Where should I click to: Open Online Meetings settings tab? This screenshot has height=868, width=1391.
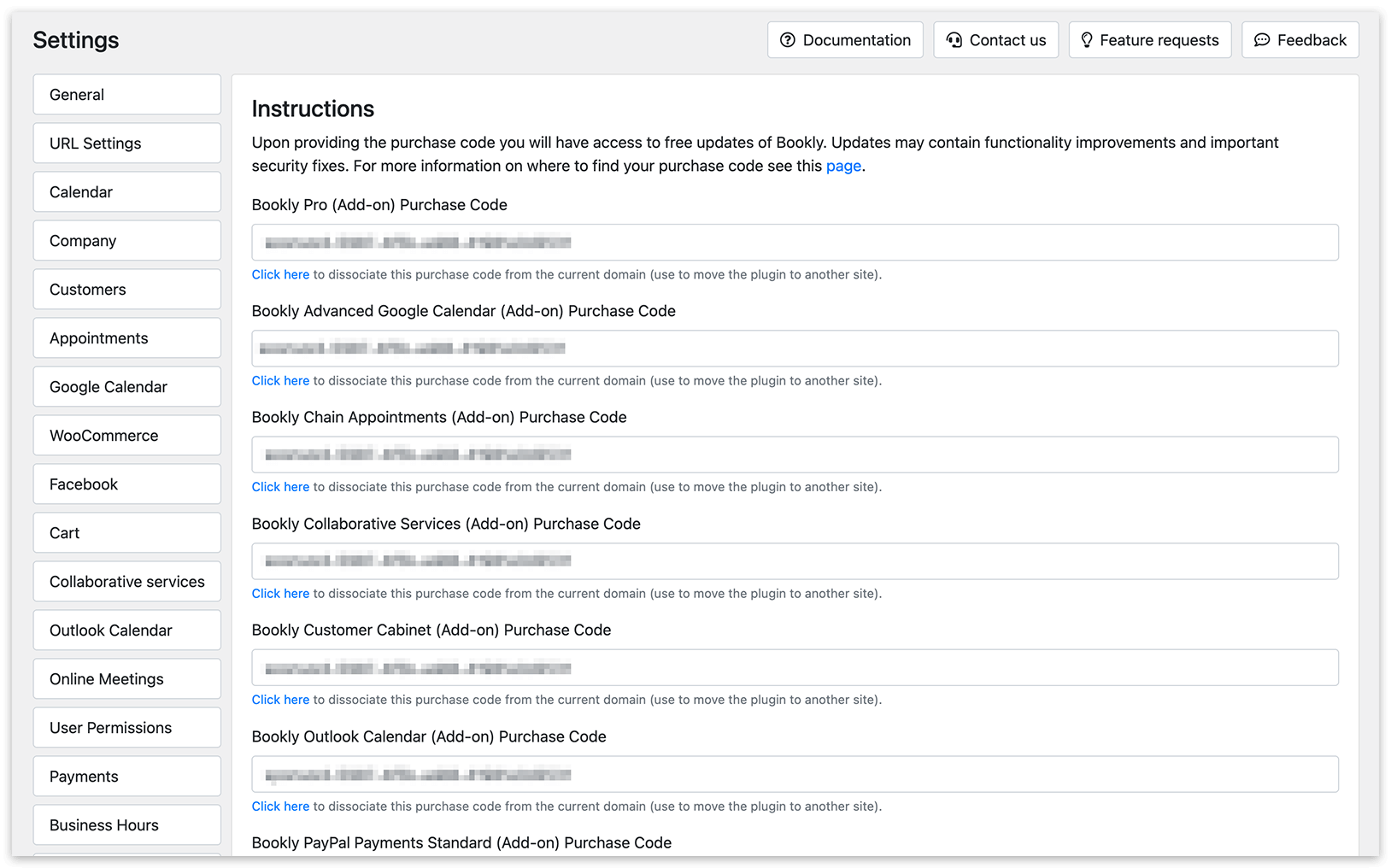[127, 678]
